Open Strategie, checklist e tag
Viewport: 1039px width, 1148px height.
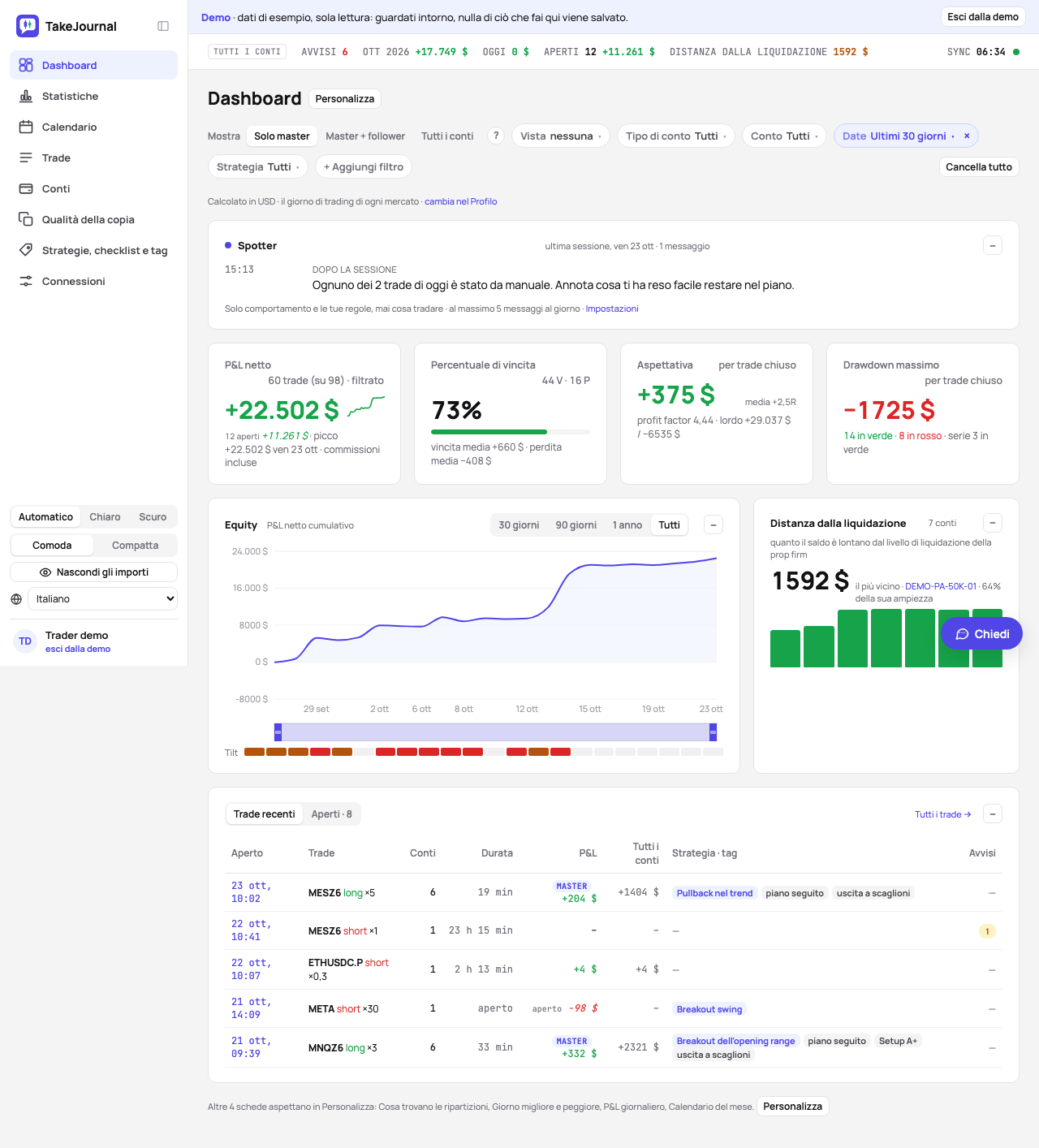coord(93,250)
